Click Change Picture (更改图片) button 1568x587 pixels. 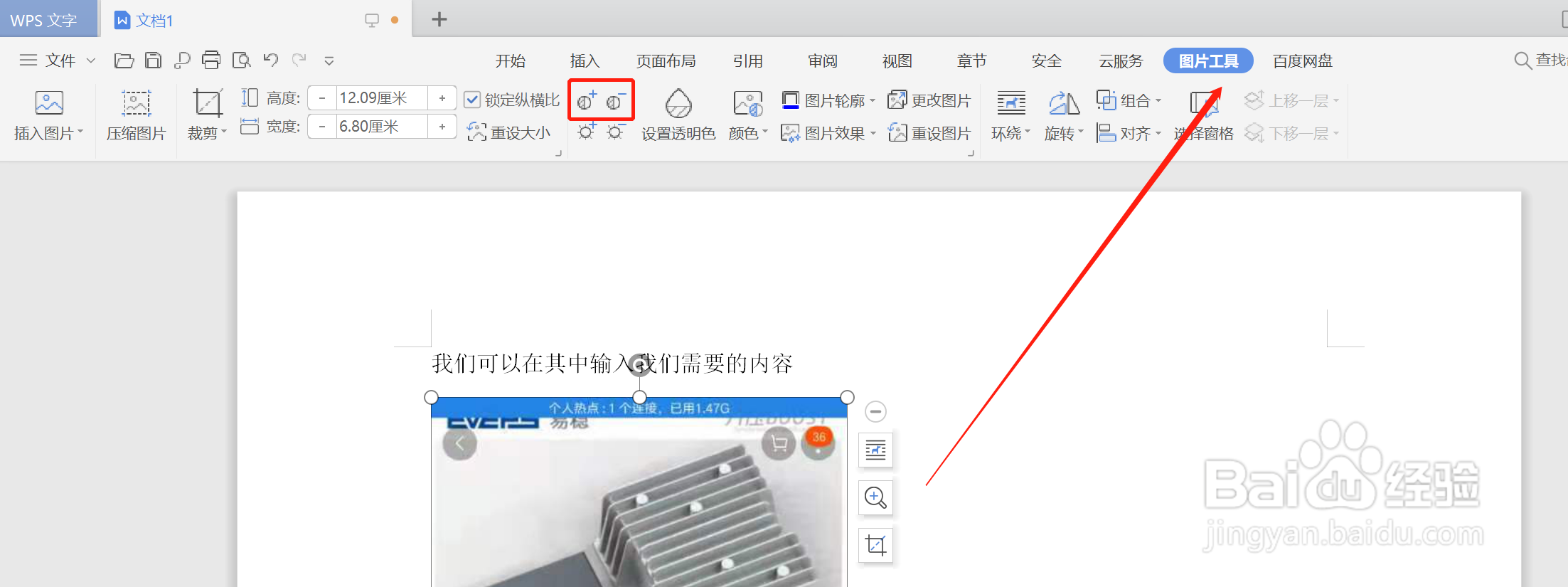[929, 100]
